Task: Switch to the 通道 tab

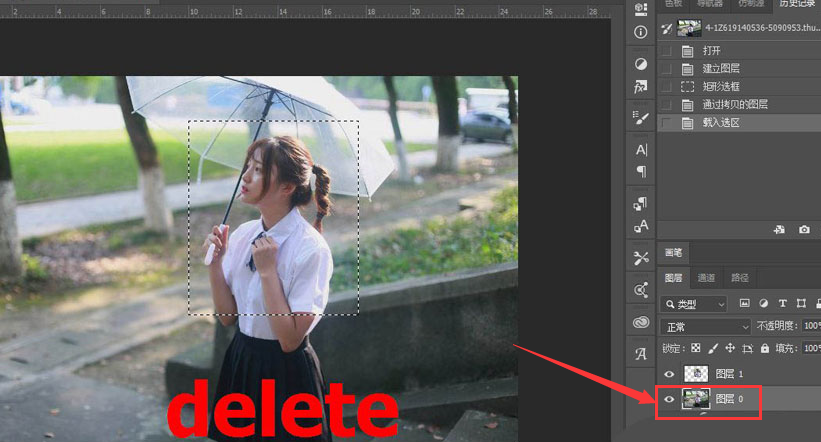Action: [706, 278]
